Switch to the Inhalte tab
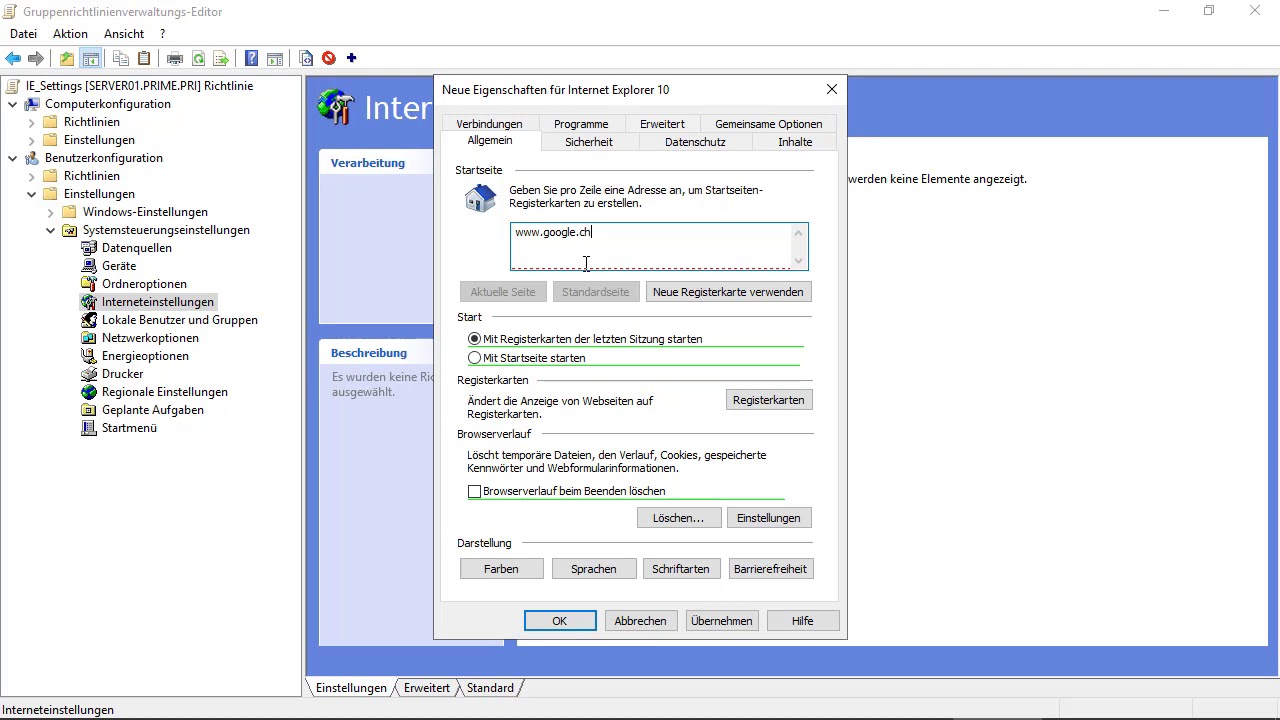 (795, 142)
